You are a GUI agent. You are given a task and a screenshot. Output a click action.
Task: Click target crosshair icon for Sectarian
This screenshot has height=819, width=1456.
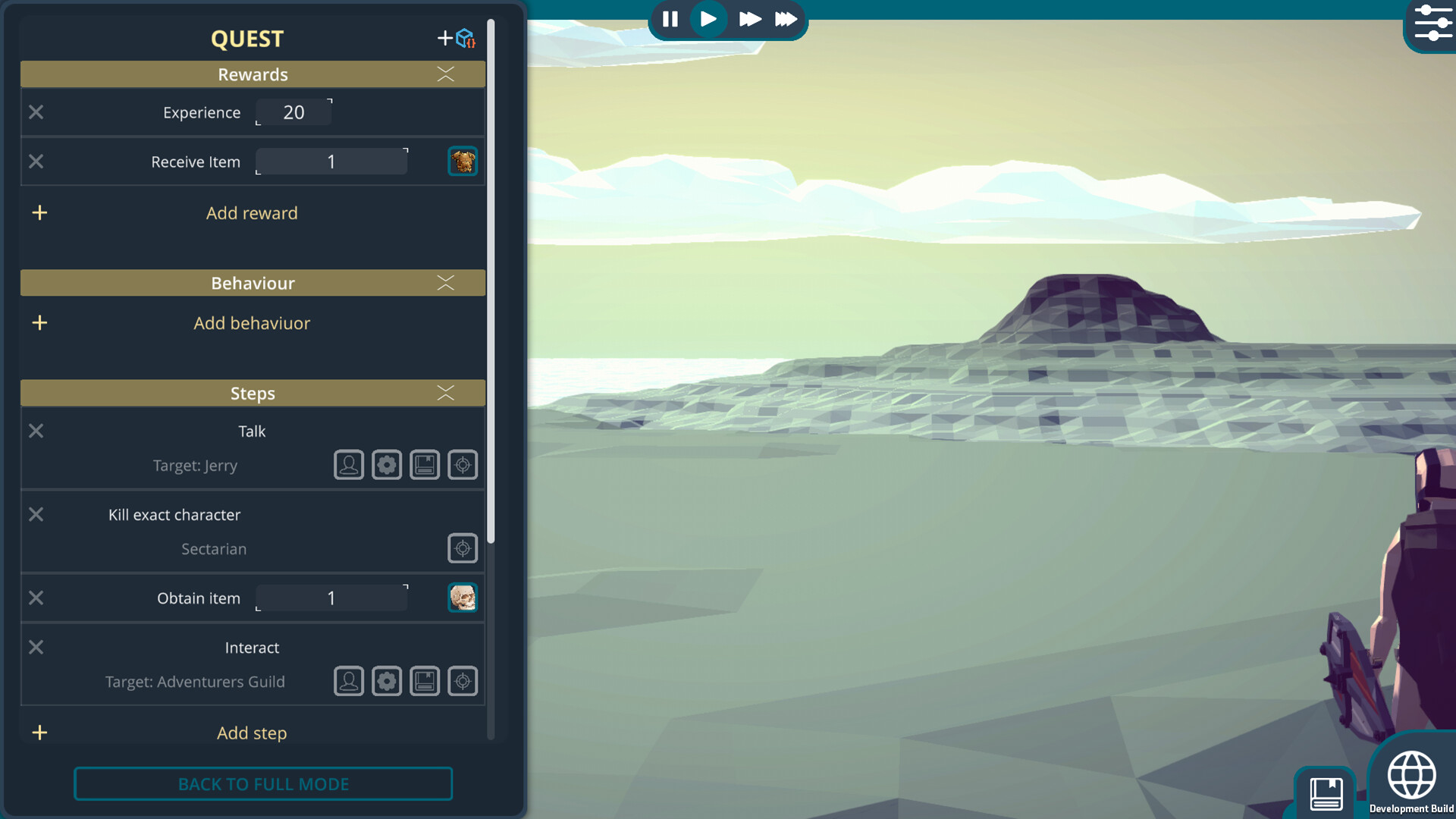[x=463, y=548]
